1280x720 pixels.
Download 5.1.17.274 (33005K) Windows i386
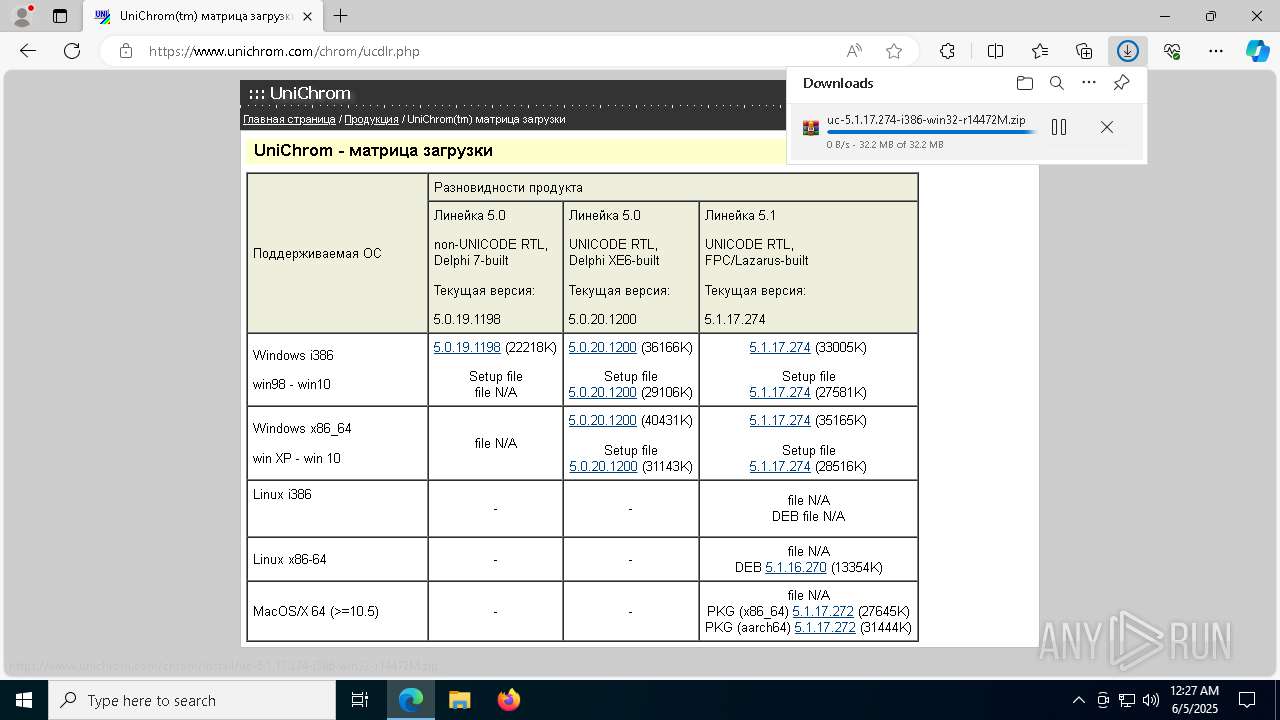[x=780, y=348]
